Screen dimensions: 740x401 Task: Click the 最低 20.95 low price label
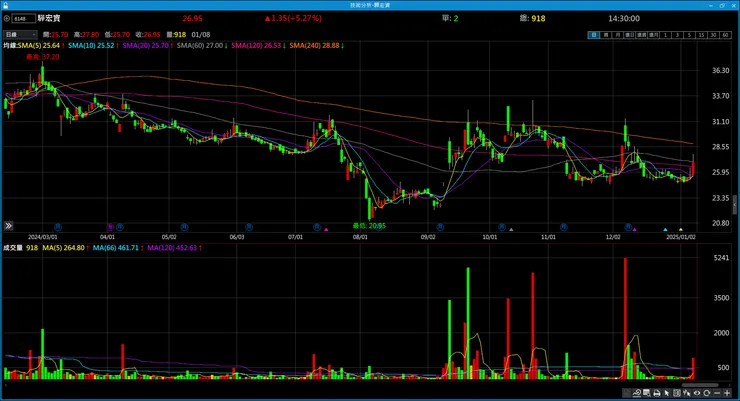click(x=369, y=226)
